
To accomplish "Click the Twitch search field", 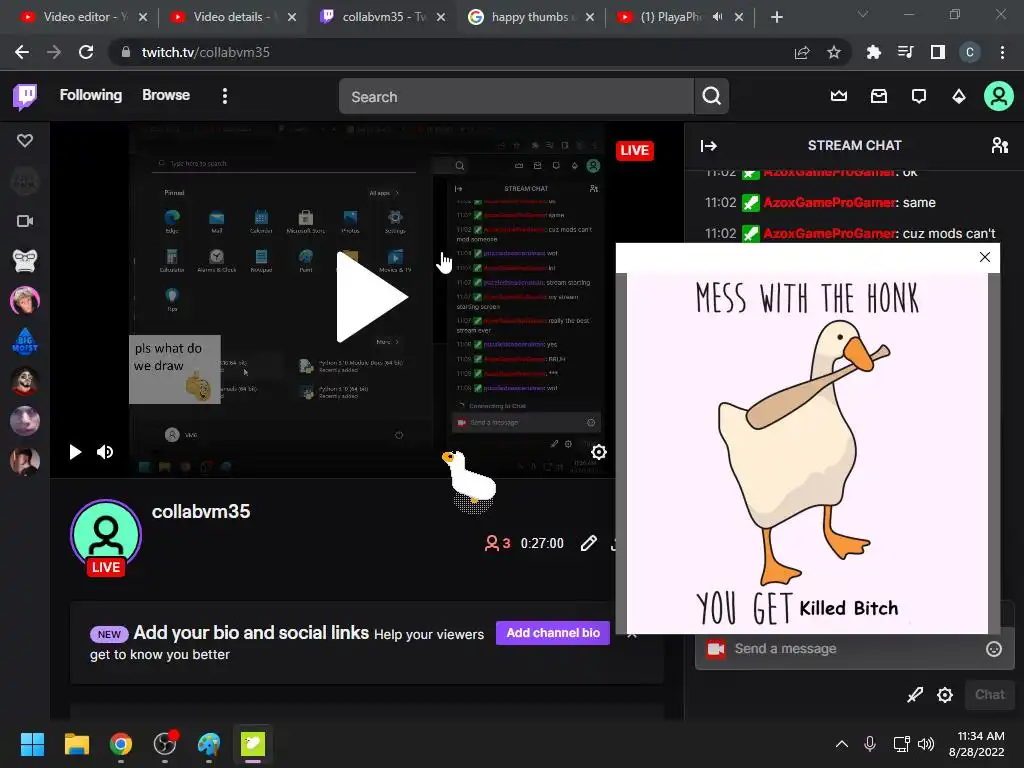I will pos(516,97).
